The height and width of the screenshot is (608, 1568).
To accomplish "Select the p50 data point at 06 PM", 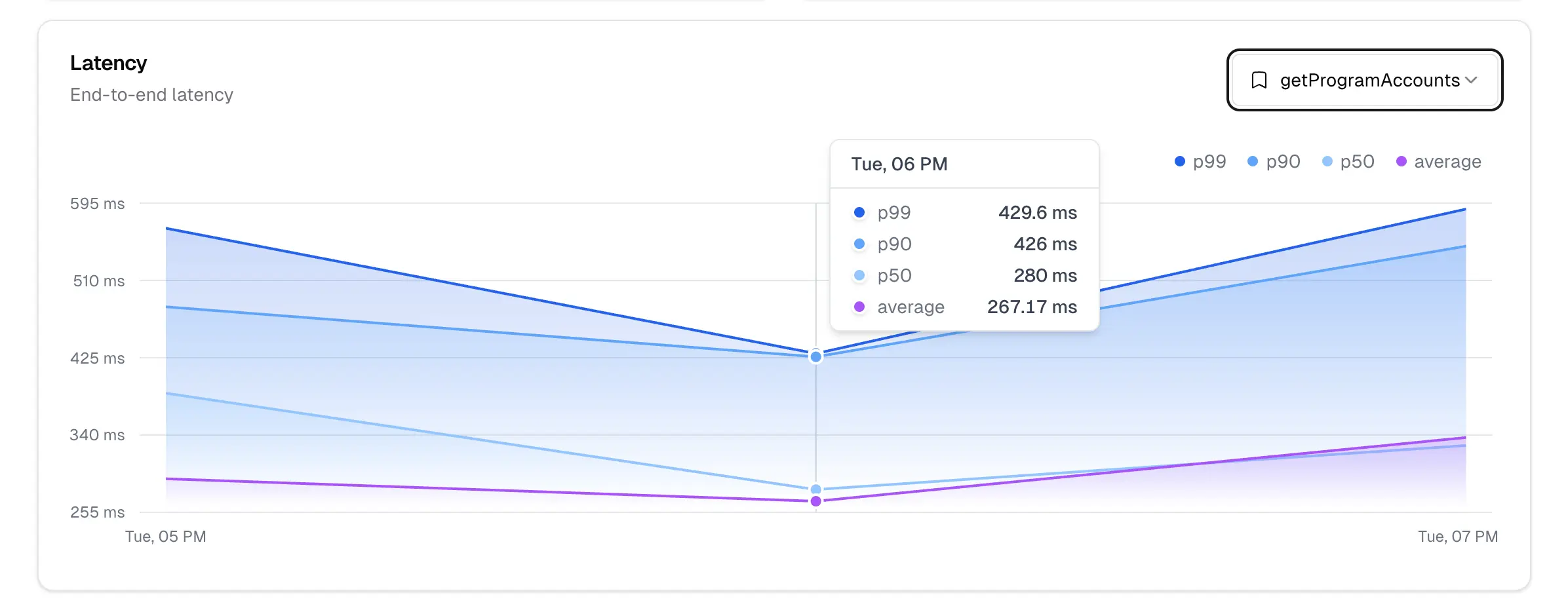I will [815, 489].
